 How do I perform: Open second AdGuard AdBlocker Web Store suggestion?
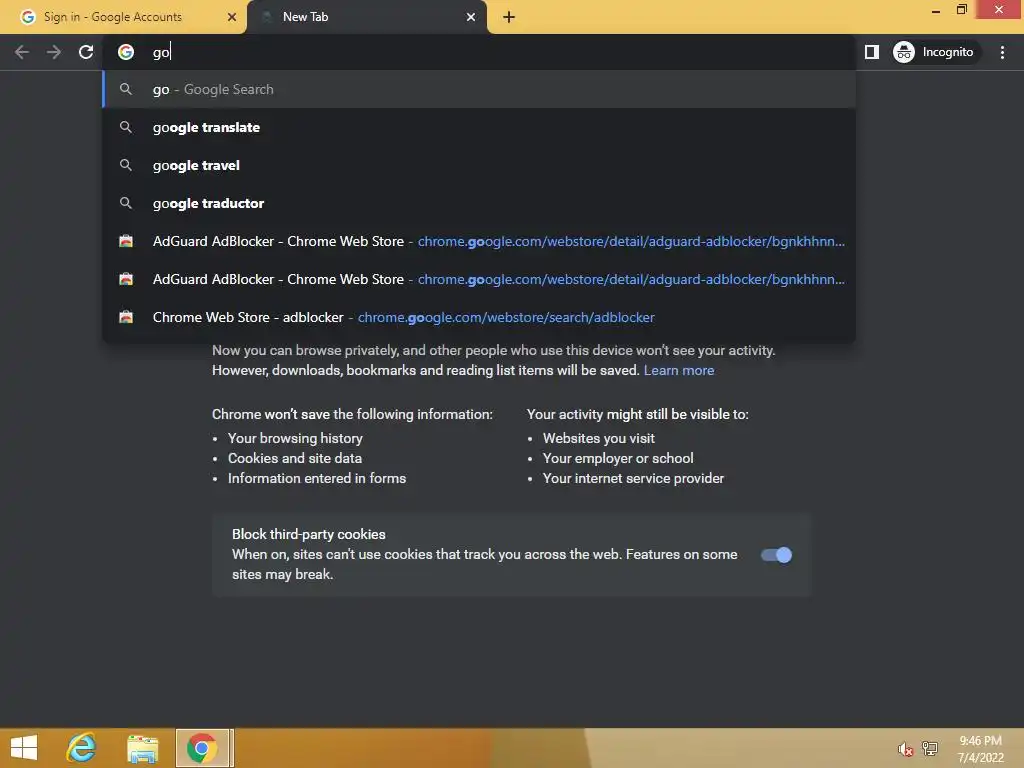[x=479, y=279]
